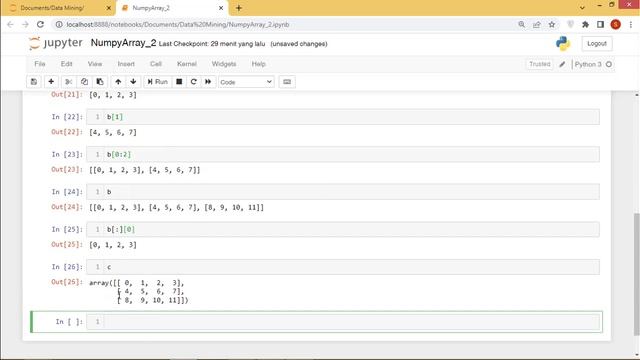Go forward in browser history
Viewport: 640px width, 360px height.
pos(25,24)
